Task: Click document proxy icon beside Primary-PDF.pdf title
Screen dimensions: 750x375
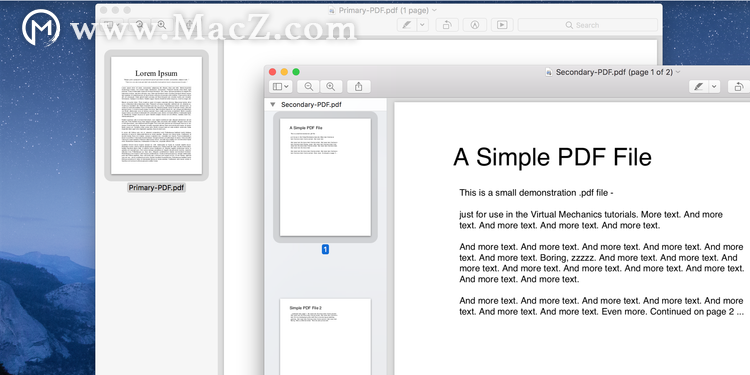Action: 332,10
